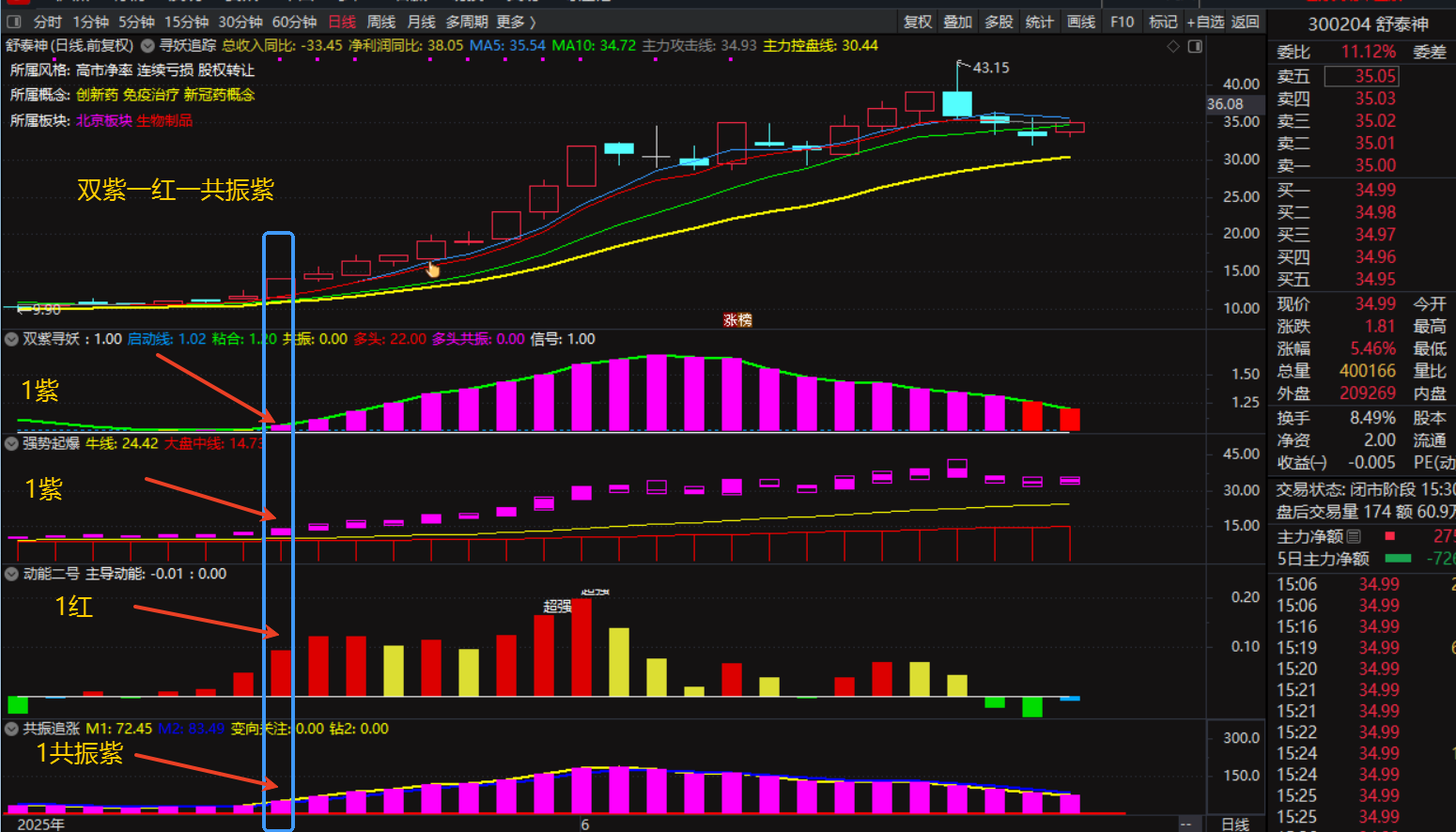Click the 主力净额 detail list icon
This screenshot has width=1456, height=832.
1354,536
